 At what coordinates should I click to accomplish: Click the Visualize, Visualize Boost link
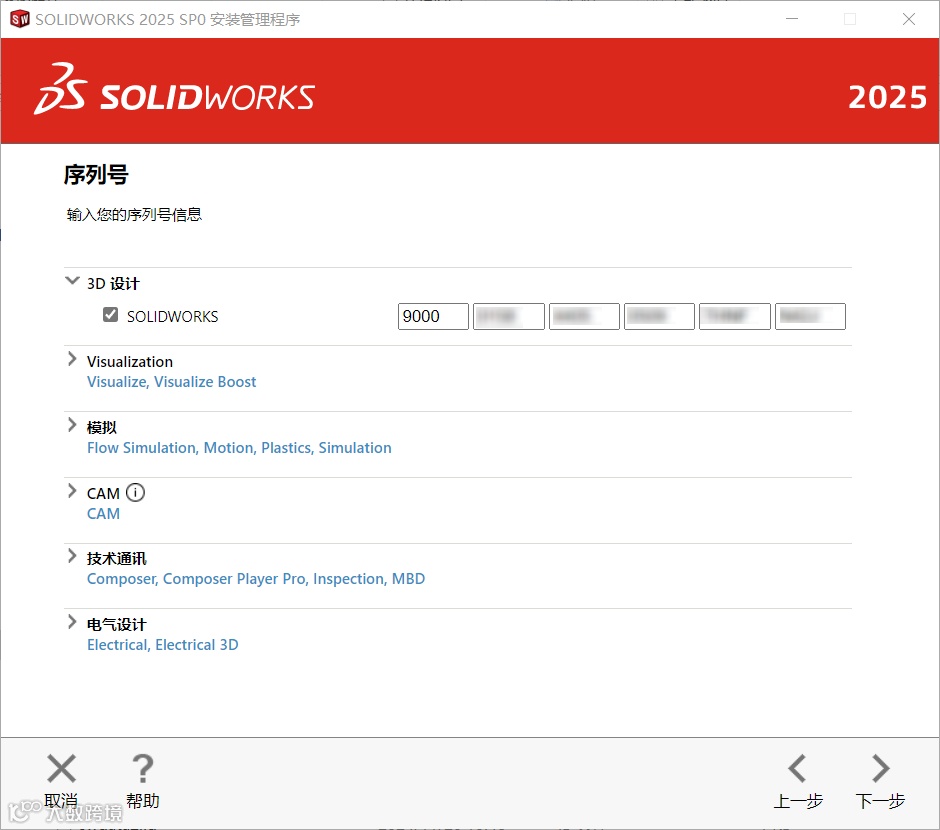click(x=171, y=382)
